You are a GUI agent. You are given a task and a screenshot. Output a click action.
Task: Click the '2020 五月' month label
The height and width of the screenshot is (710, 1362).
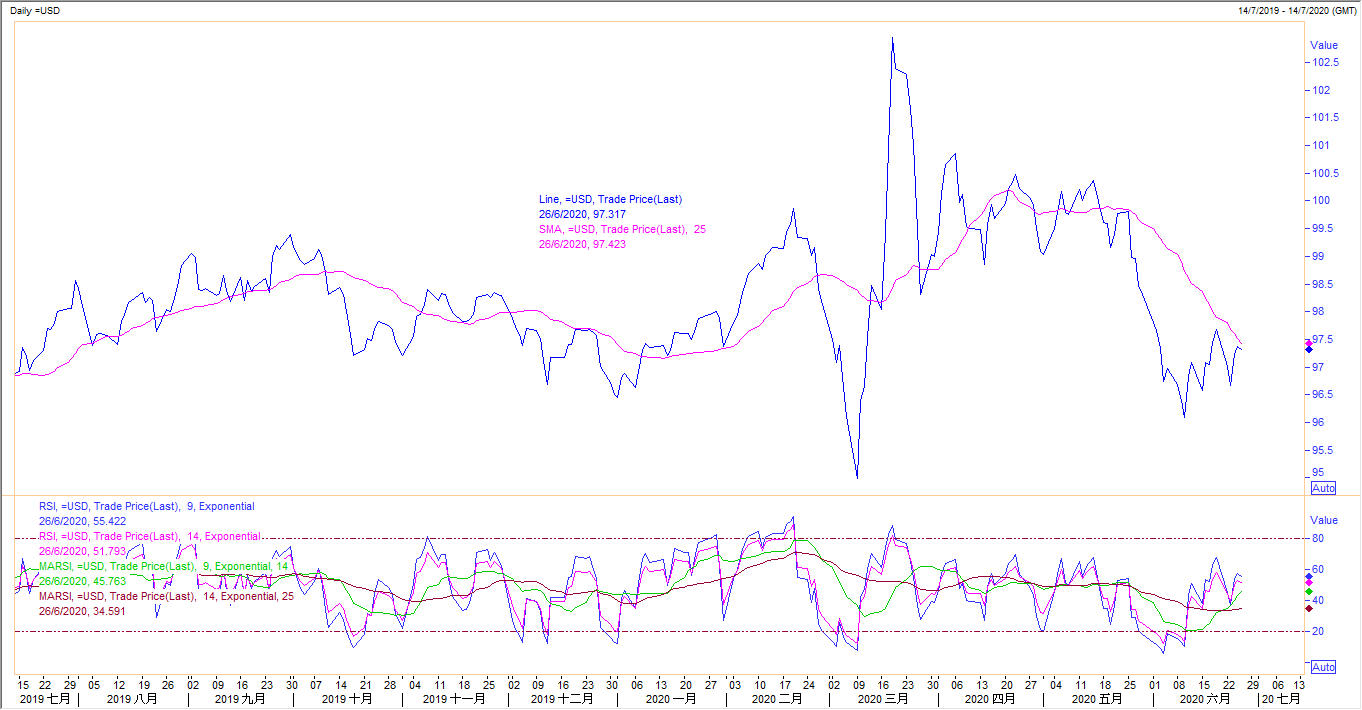(x=1096, y=699)
